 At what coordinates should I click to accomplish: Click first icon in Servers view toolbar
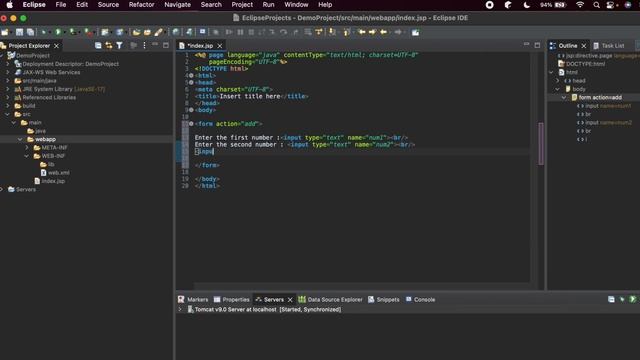click(611, 300)
